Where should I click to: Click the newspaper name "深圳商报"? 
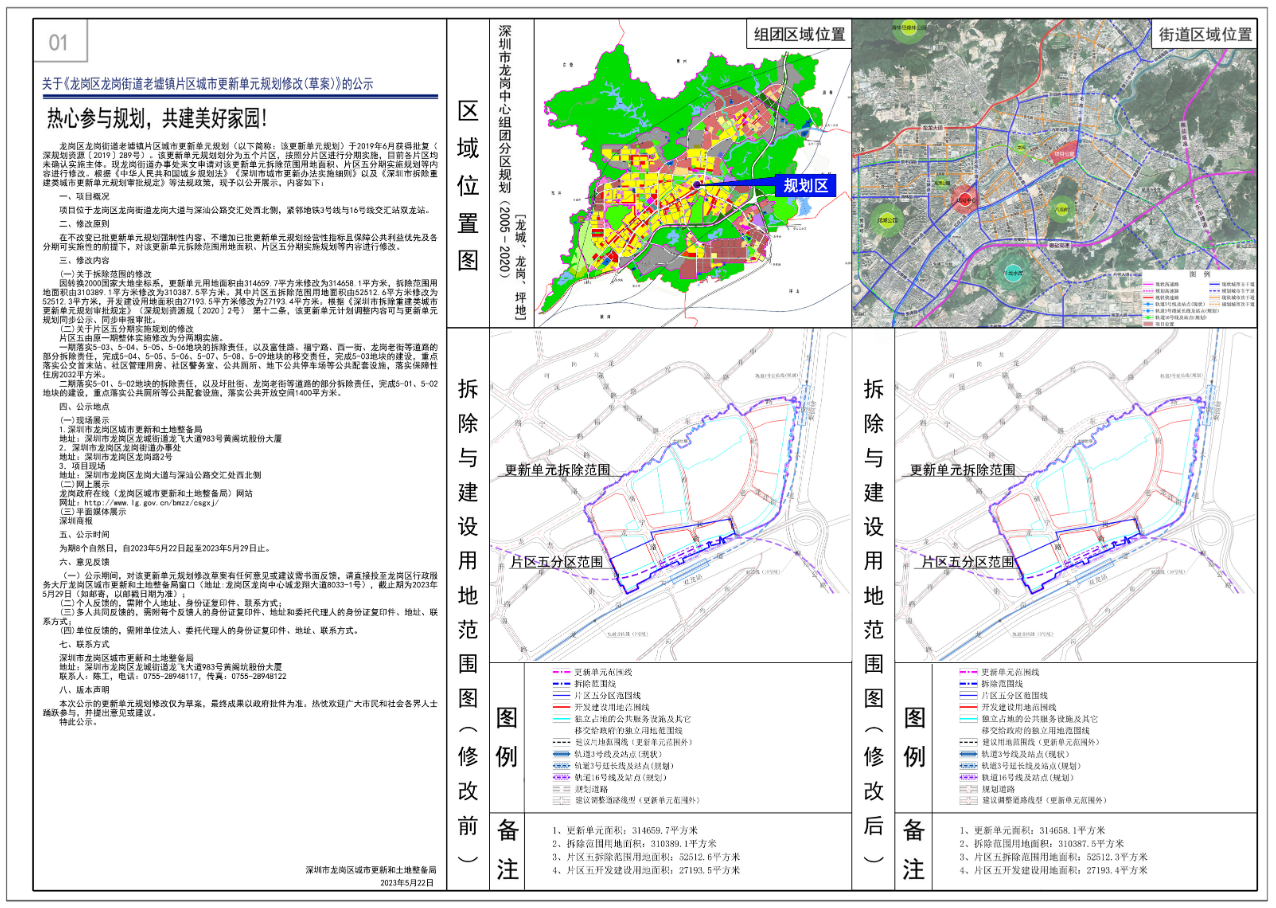76,520
